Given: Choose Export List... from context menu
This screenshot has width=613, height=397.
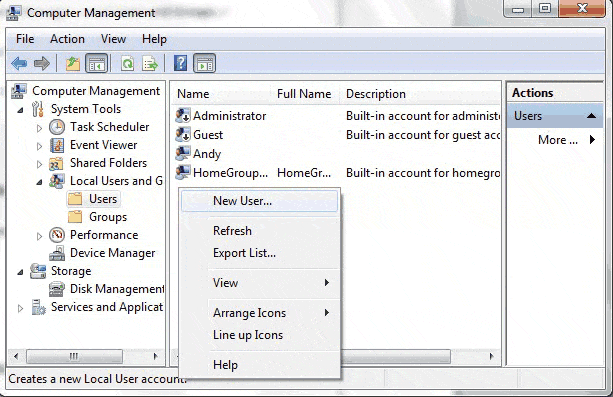Looking at the screenshot, I should click(259, 253).
